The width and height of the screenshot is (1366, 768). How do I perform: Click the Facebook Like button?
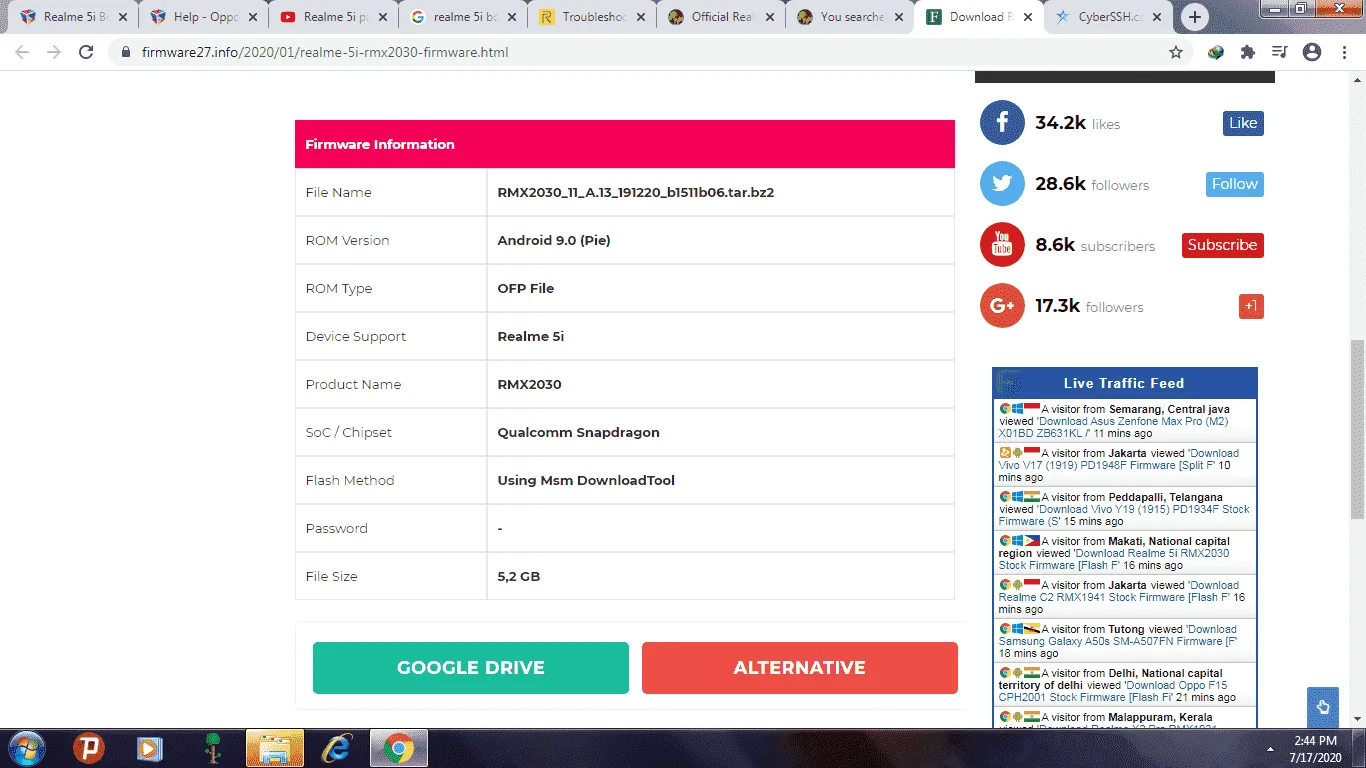pos(1243,123)
